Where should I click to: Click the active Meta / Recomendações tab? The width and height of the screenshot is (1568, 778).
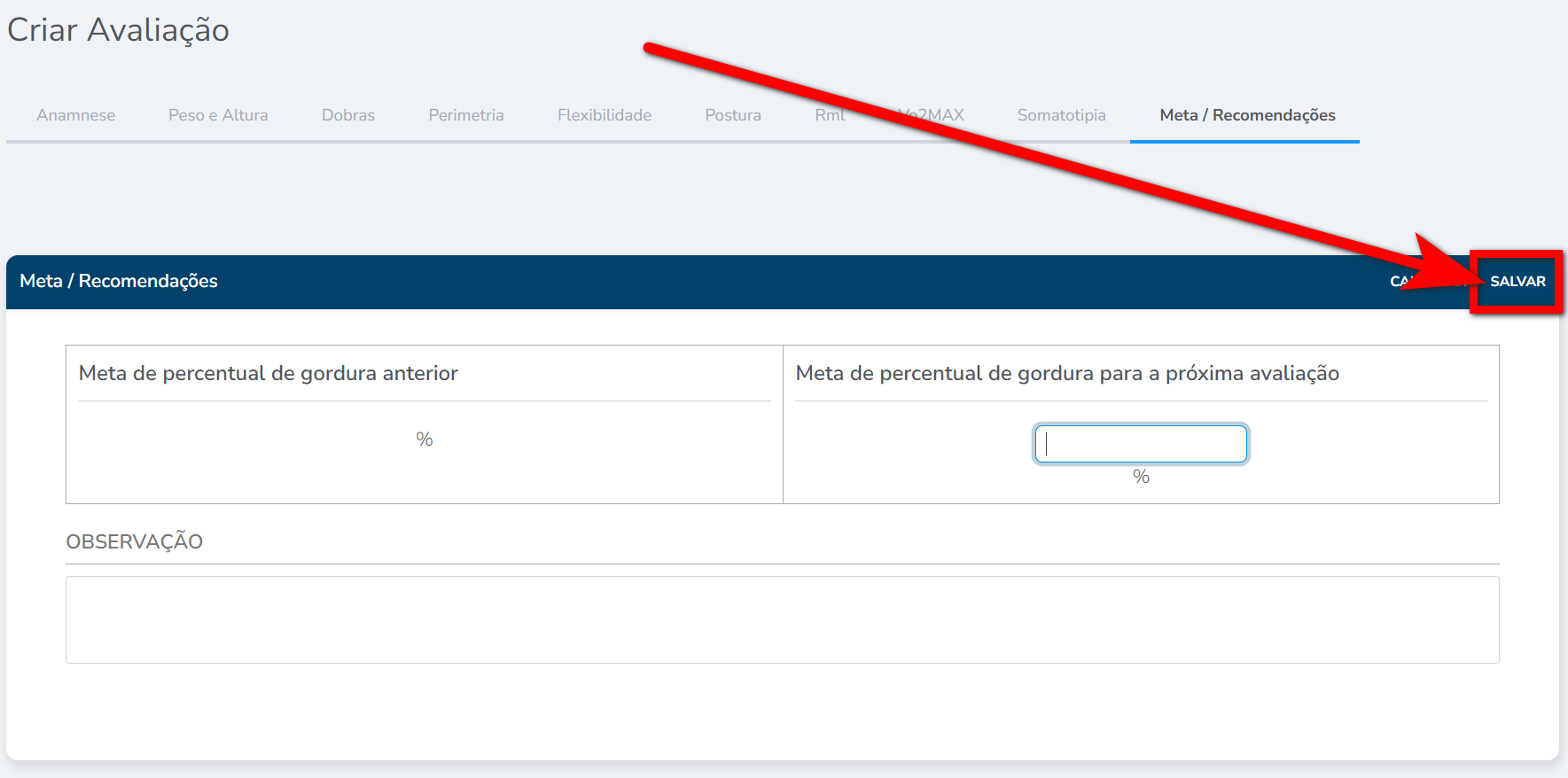(1247, 115)
